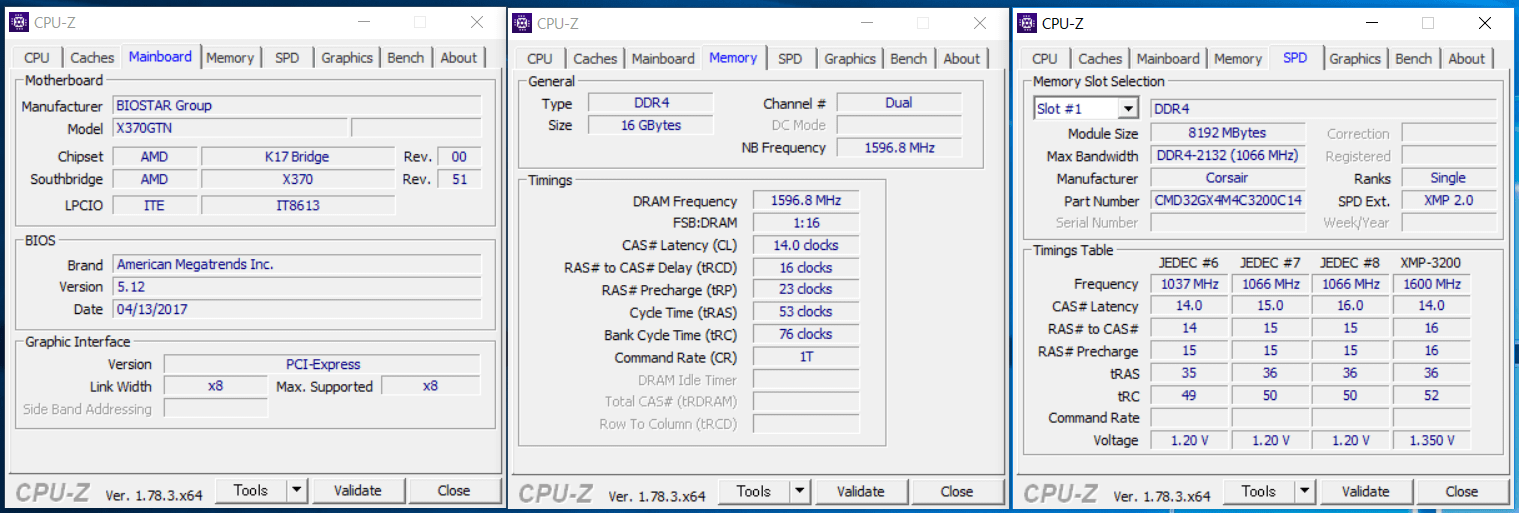Expand the Tools dropdown arrow in the Mainboard window

pyautogui.click(x=296, y=490)
